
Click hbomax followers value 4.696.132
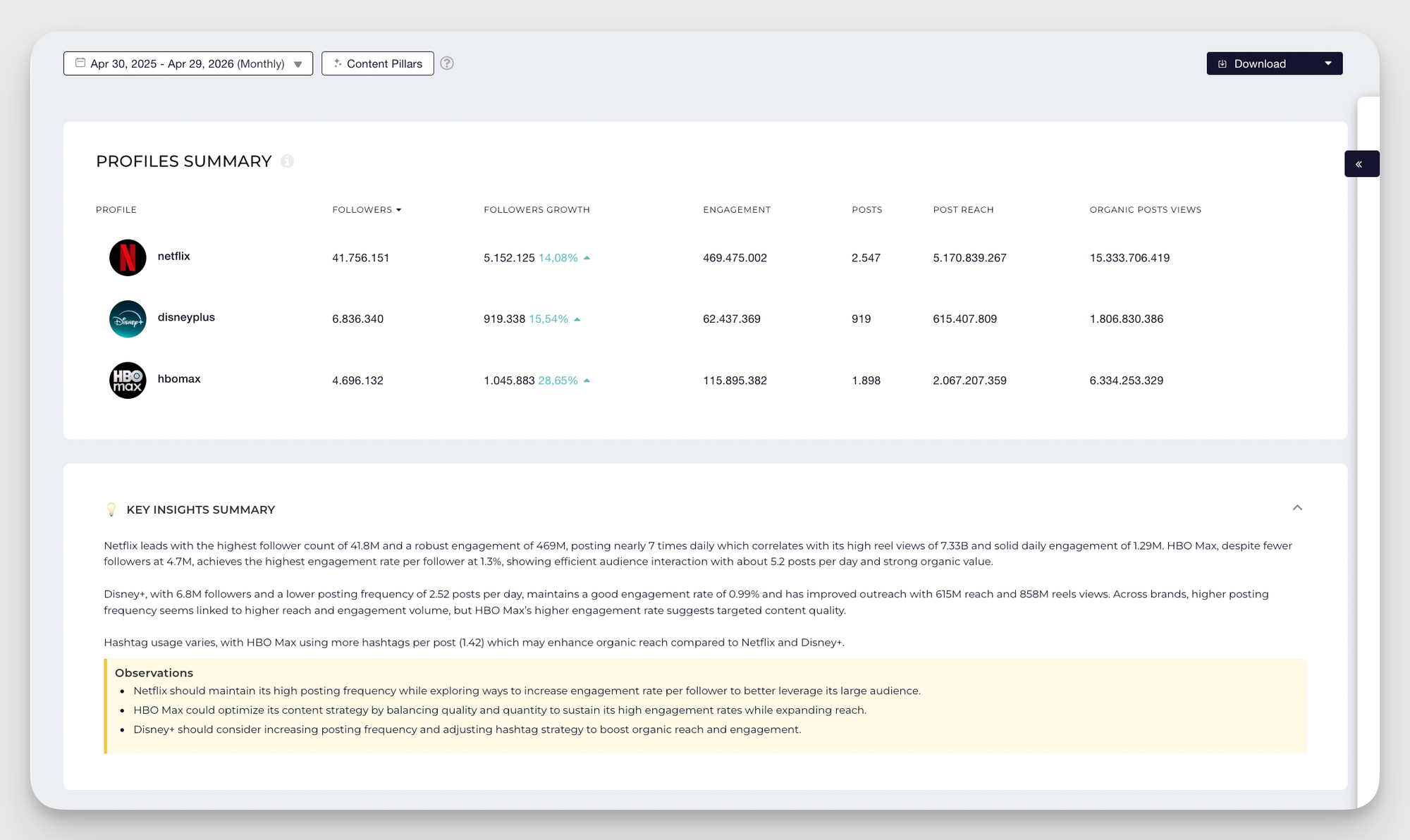[x=358, y=381]
